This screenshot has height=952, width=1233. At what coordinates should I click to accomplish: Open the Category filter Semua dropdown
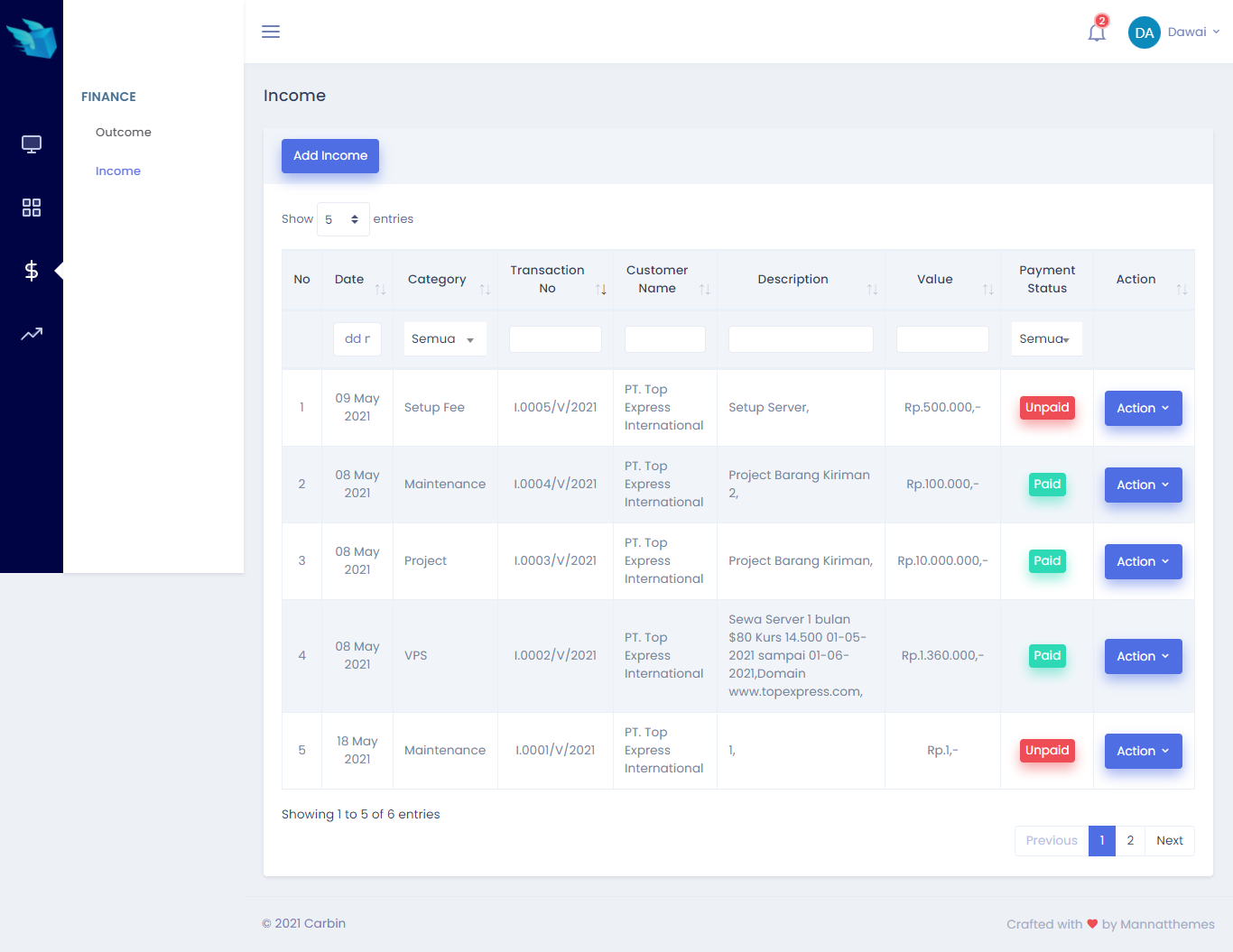[x=444, y=339]
